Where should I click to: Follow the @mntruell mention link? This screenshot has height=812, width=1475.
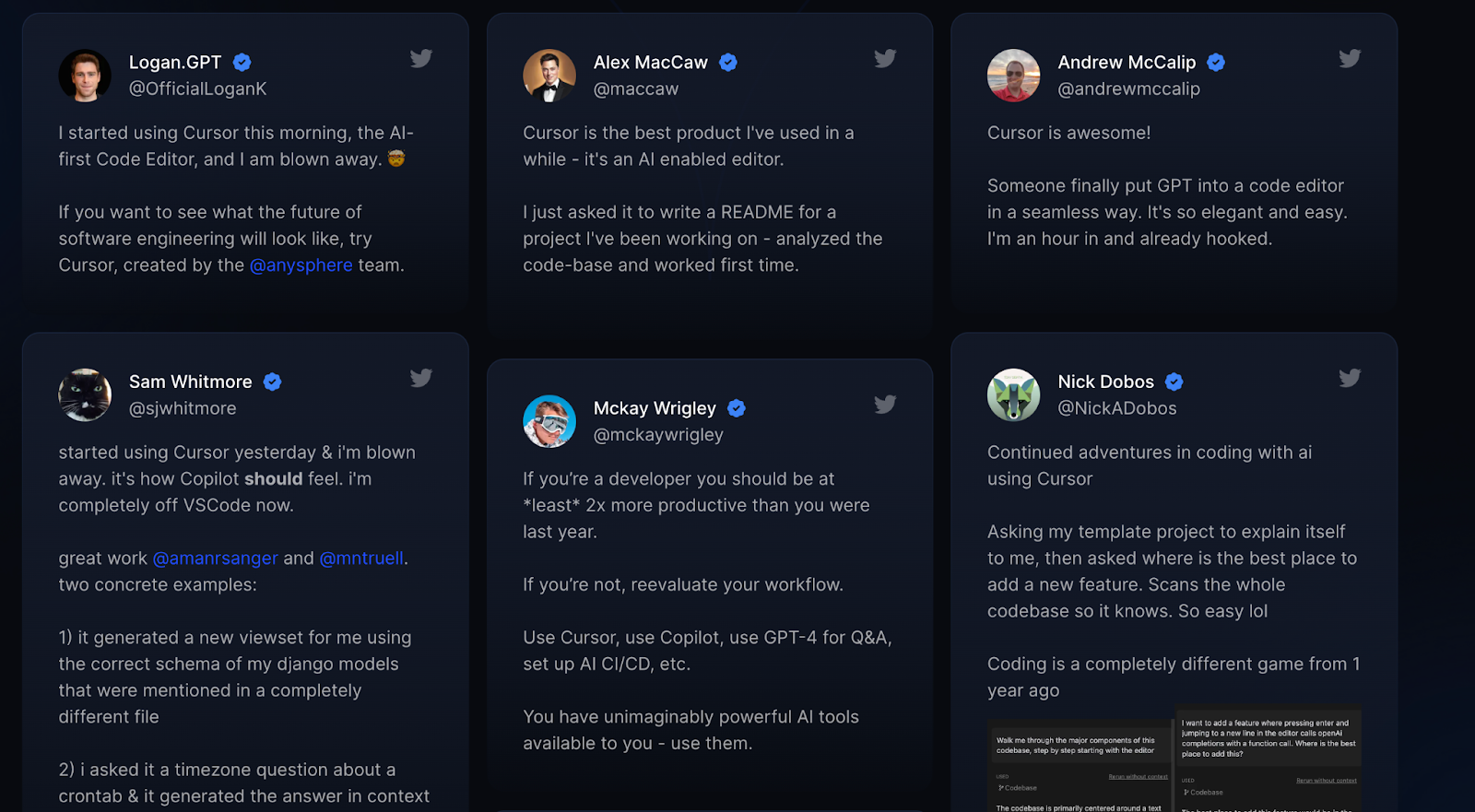click(x=361, y=559)
